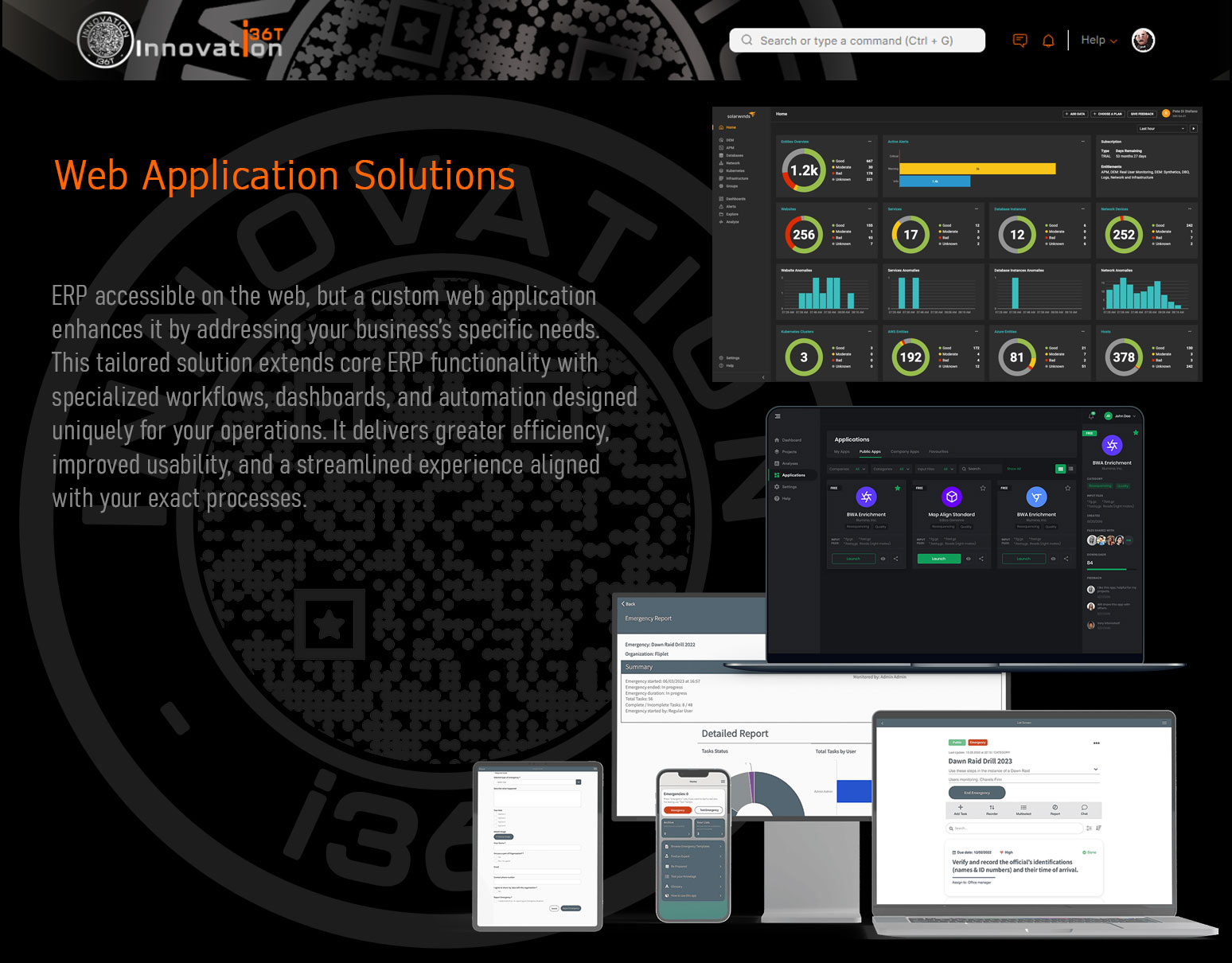
Task: Switch to the Public Apps tab
Action: click(870, 452)
